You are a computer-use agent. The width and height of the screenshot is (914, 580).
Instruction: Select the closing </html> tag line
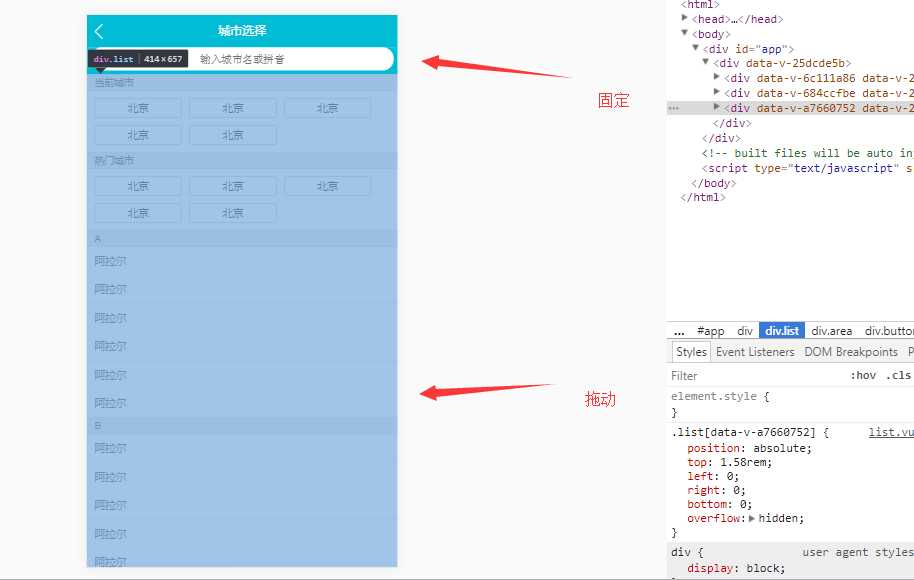click(x=703, y=198)
